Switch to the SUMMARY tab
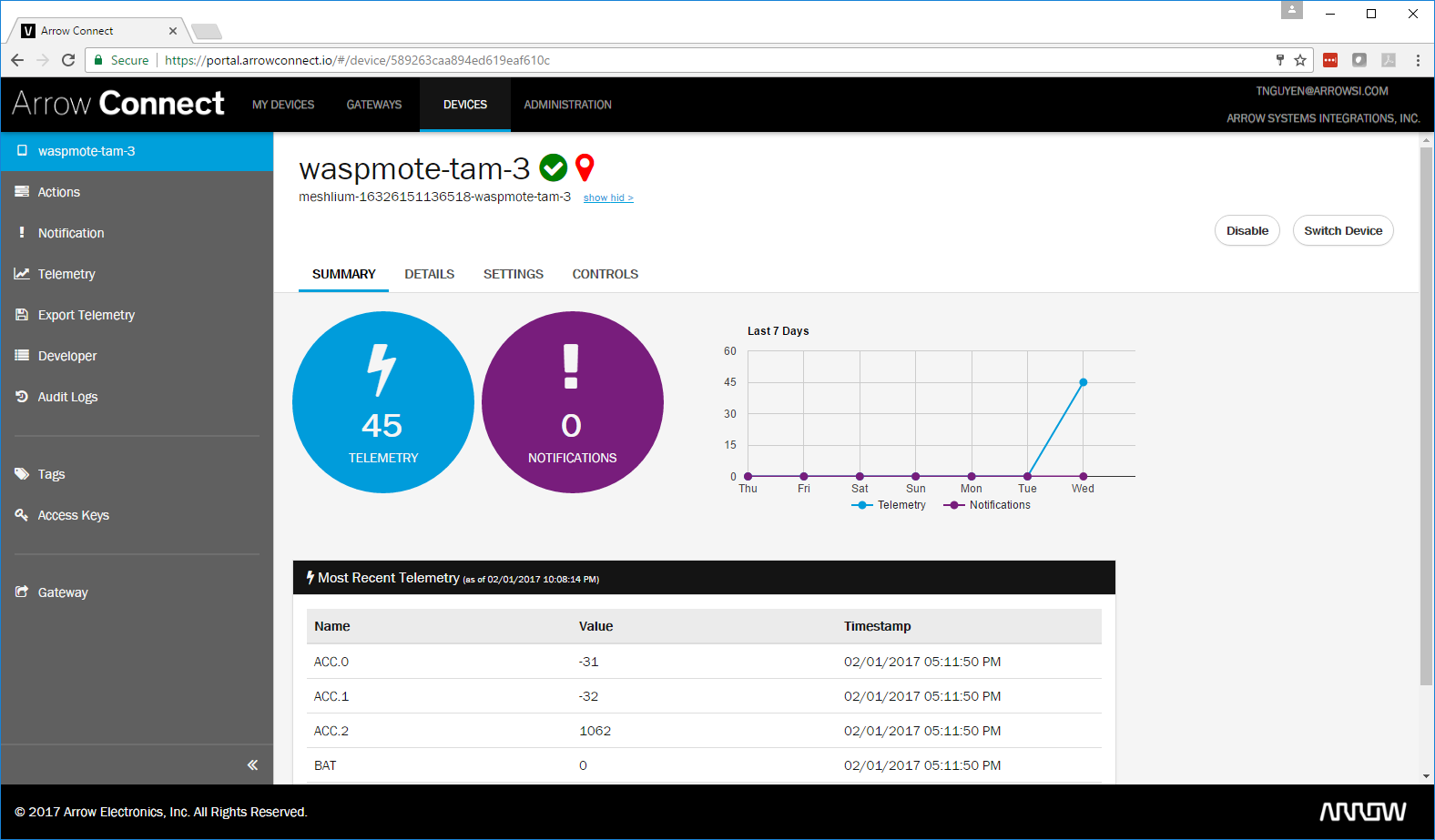 pyautogui.click(x=343, y=274)
